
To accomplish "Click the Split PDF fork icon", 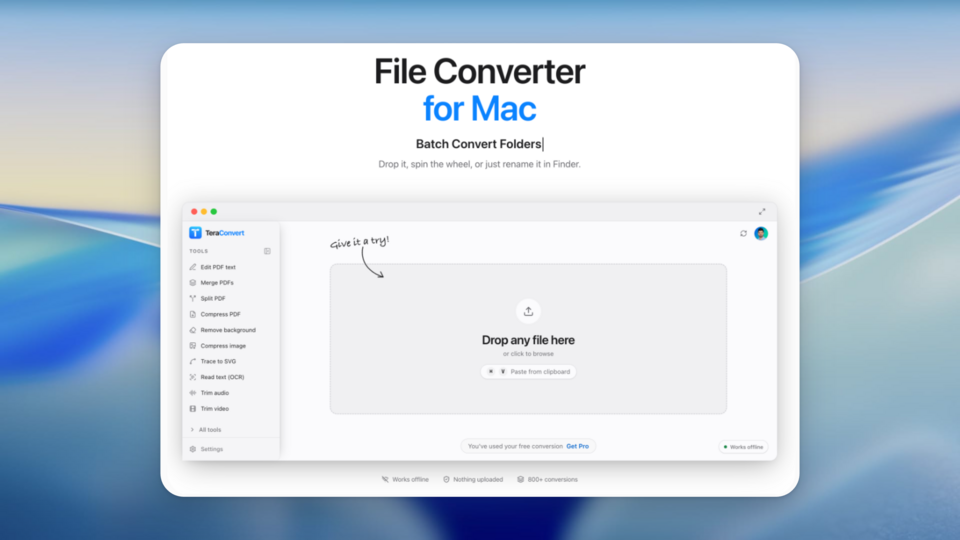I will click(x=193, y=298).
